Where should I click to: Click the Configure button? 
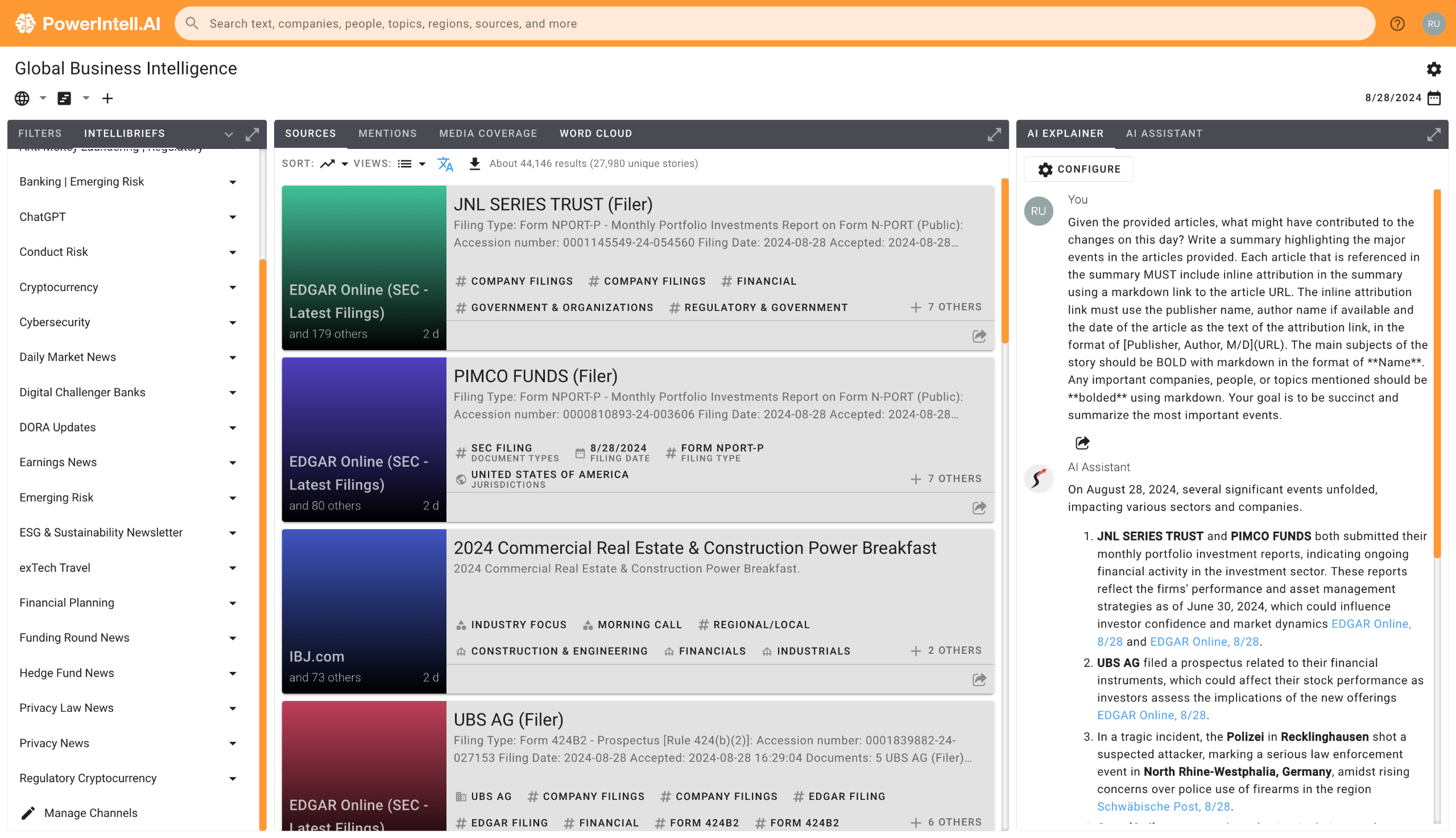point(1078,169)
